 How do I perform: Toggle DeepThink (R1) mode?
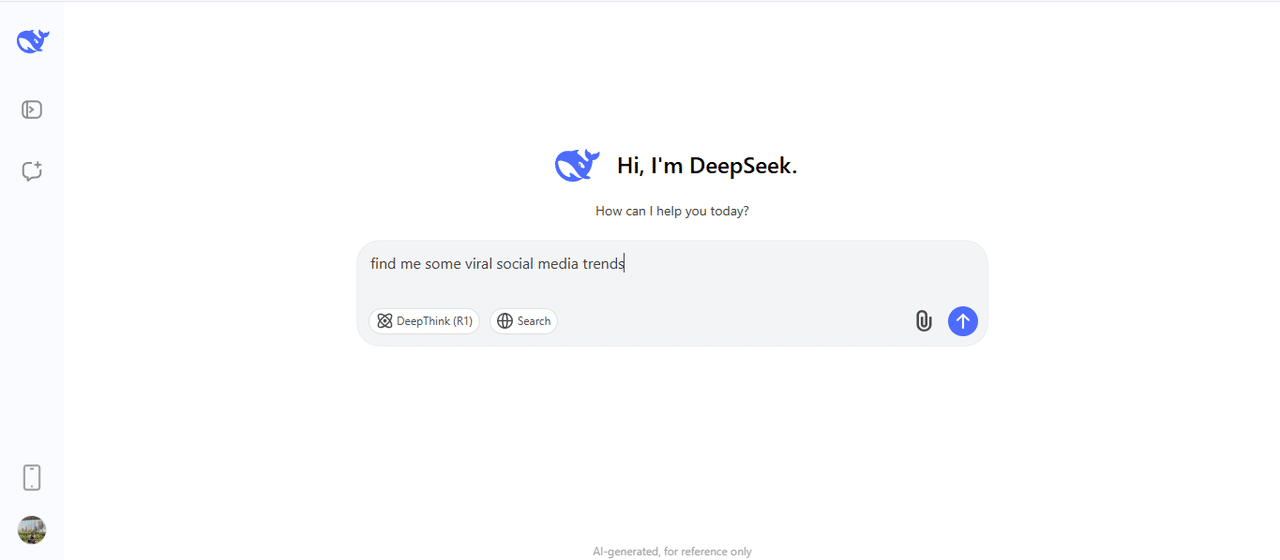(x=424, y=321)
